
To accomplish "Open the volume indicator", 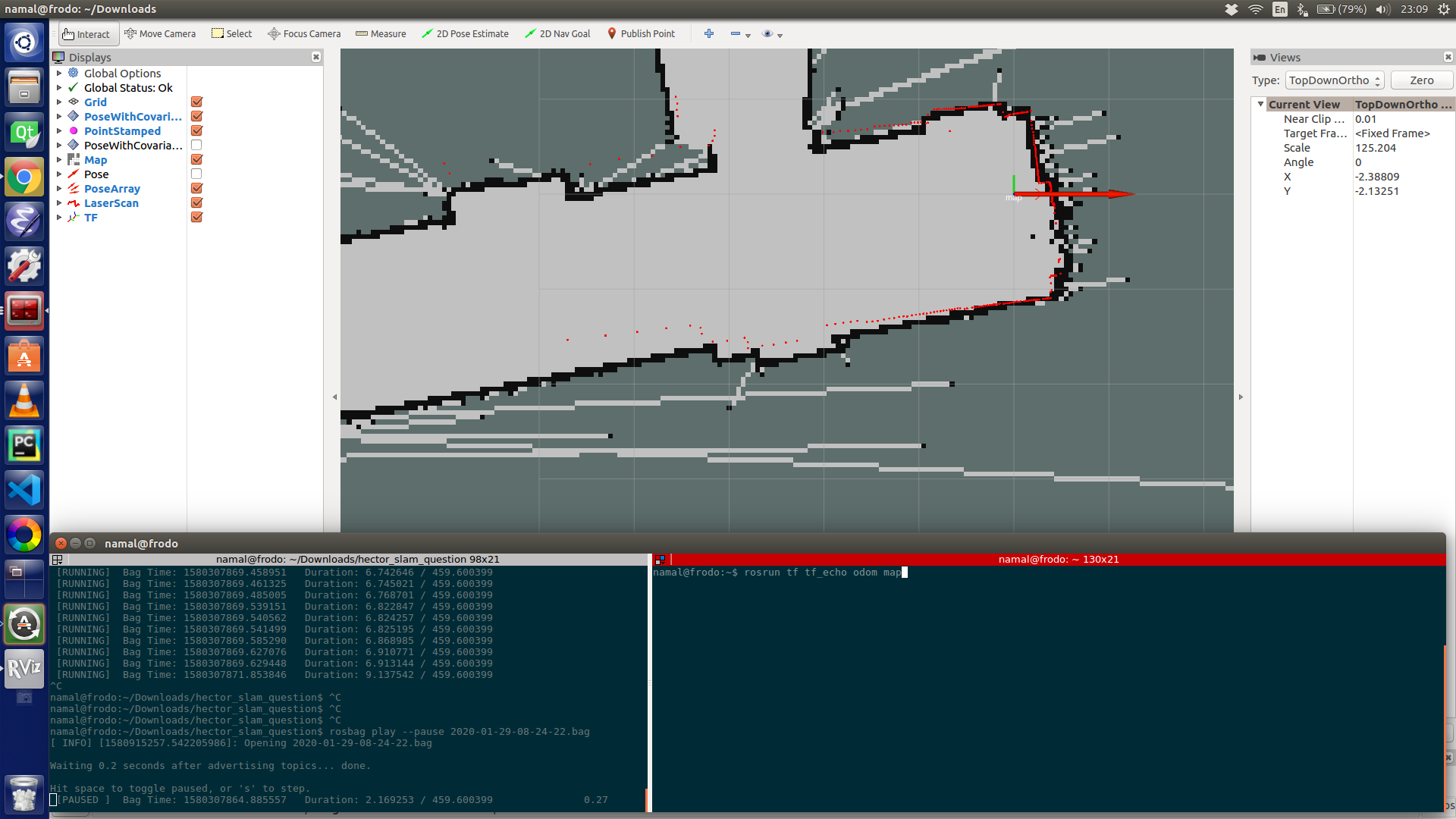I will [1382, 9].
